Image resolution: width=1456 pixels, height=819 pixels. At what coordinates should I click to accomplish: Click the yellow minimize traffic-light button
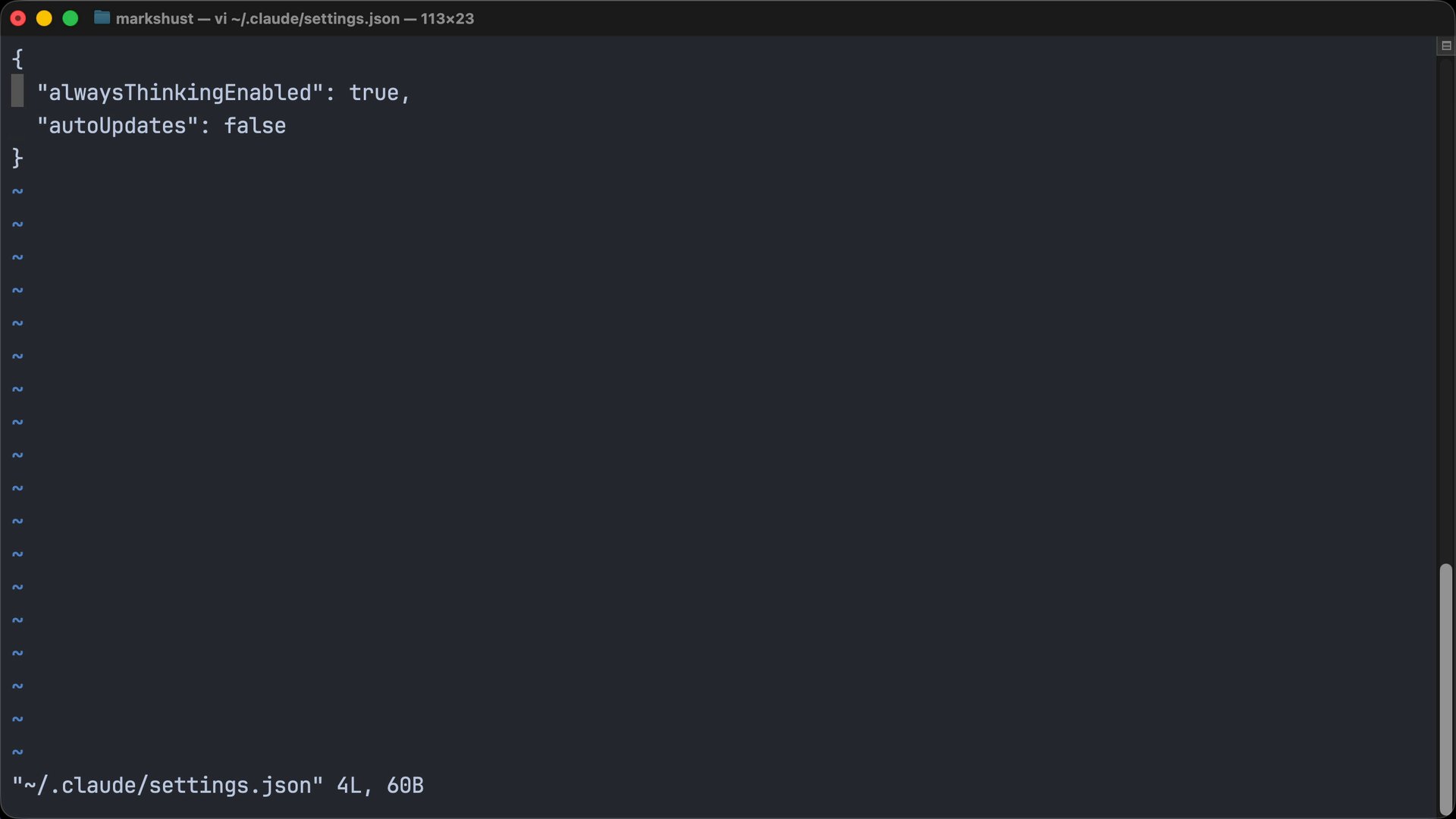point(44,18)
